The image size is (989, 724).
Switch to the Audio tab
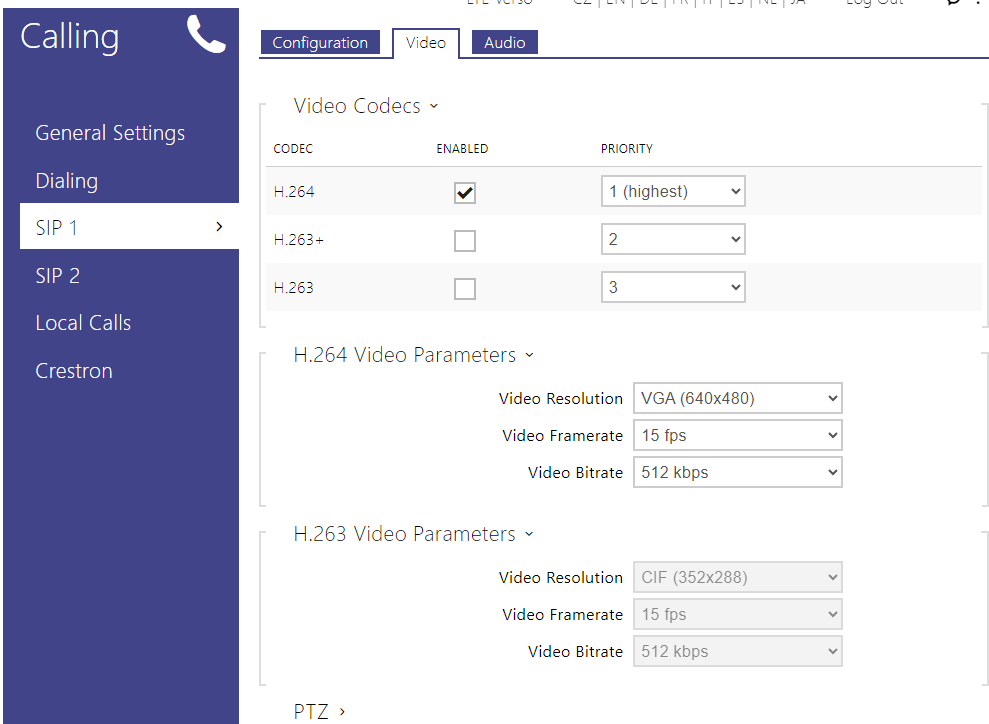click(504, 42)
